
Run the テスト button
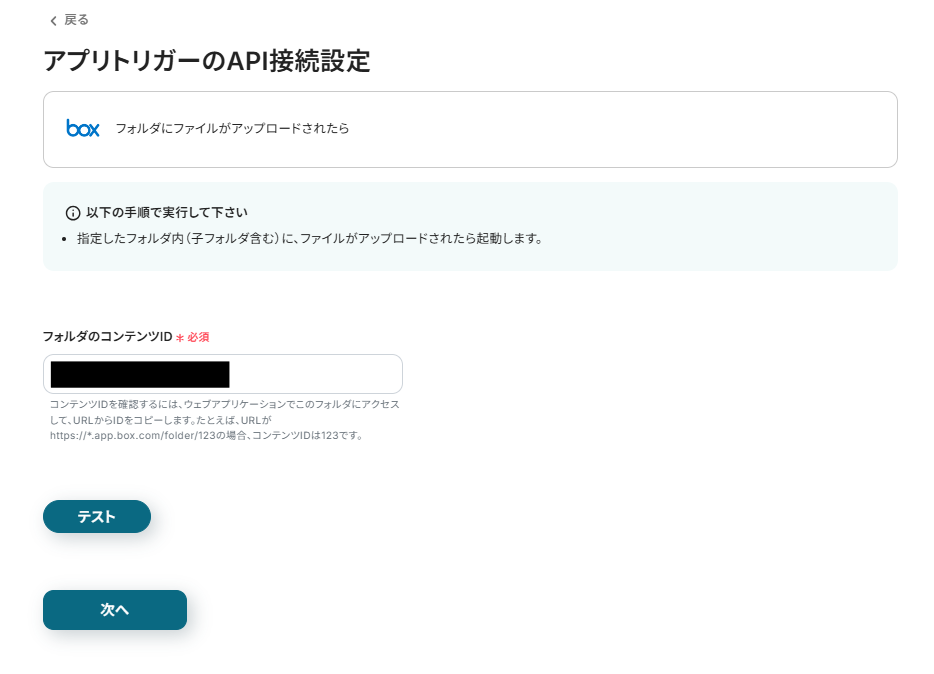tap(97, 516)
